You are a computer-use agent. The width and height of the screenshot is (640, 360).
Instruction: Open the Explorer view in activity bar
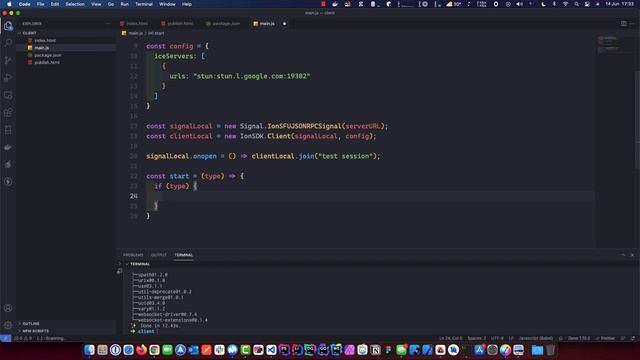click(x=8, y=26)
